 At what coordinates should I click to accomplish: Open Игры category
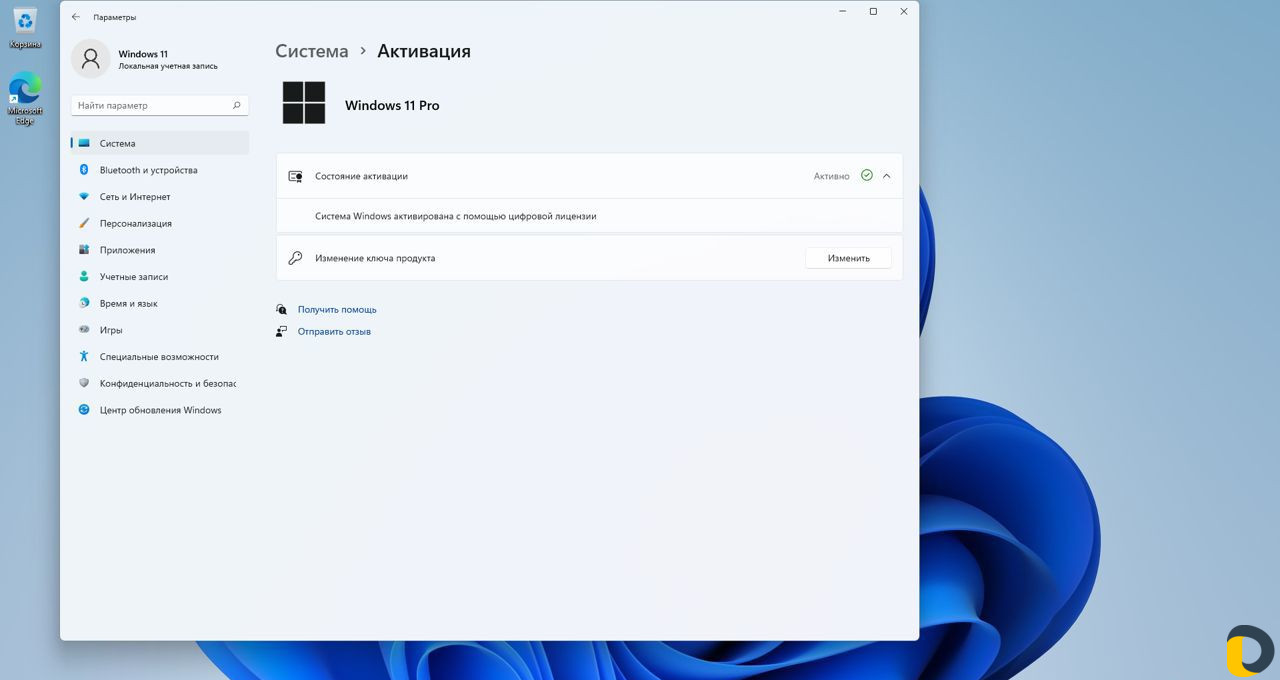pos(160,330)
